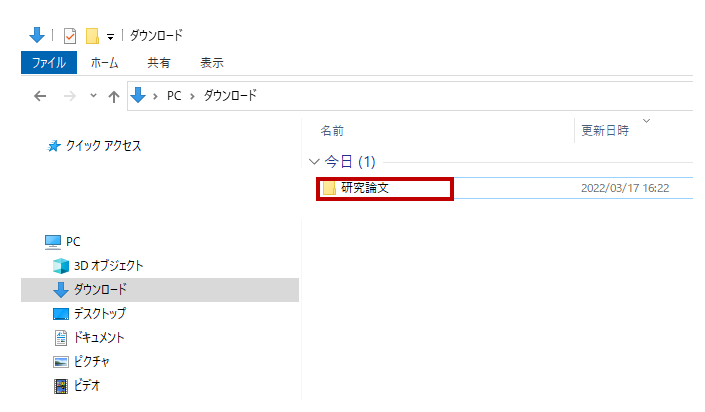Switch to the ホーム ribbon tab
The height and width of the screenshot is (412, 705).
pos(104,63)
